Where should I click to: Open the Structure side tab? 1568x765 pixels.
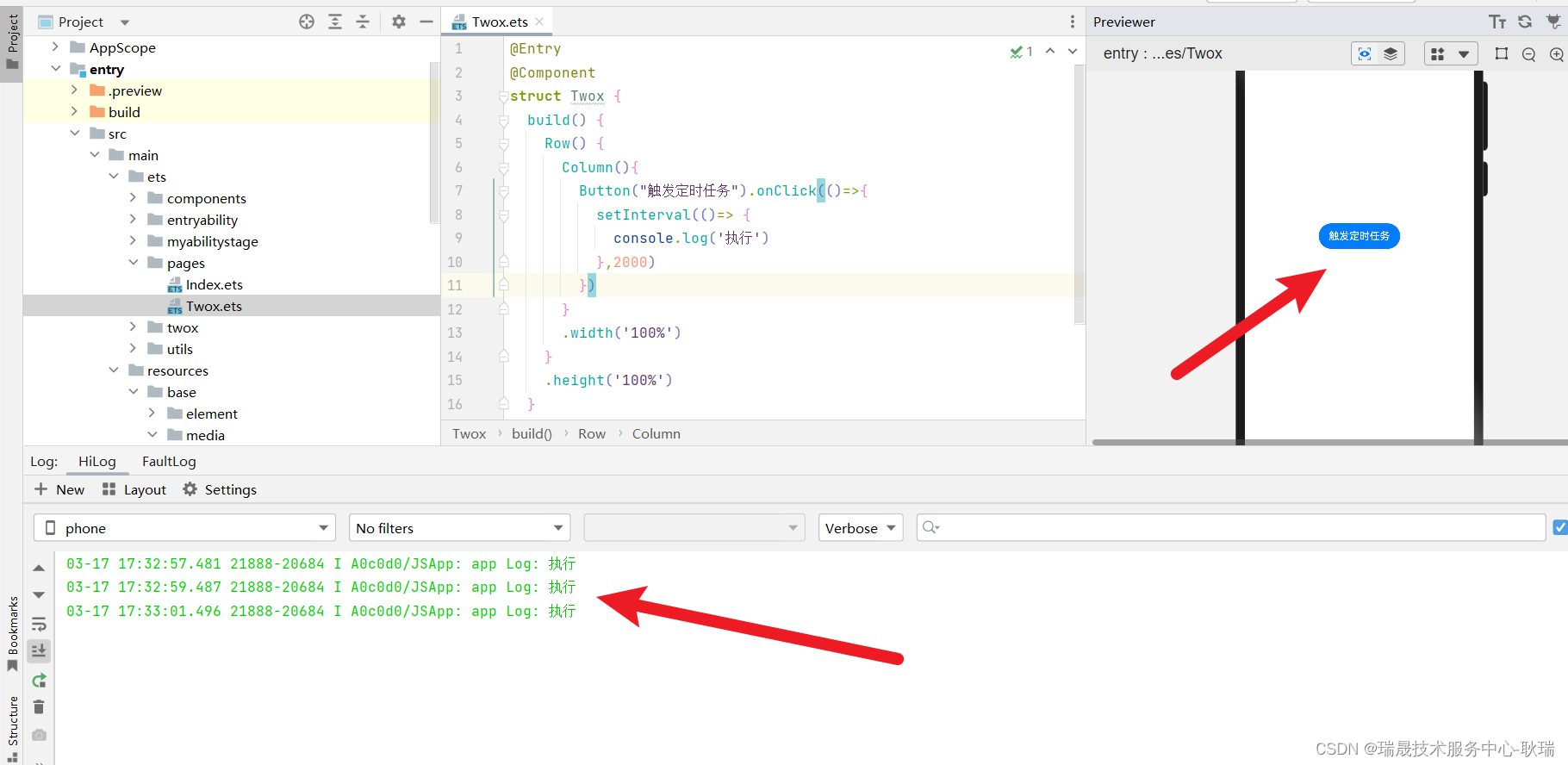(x=12, y=728)
